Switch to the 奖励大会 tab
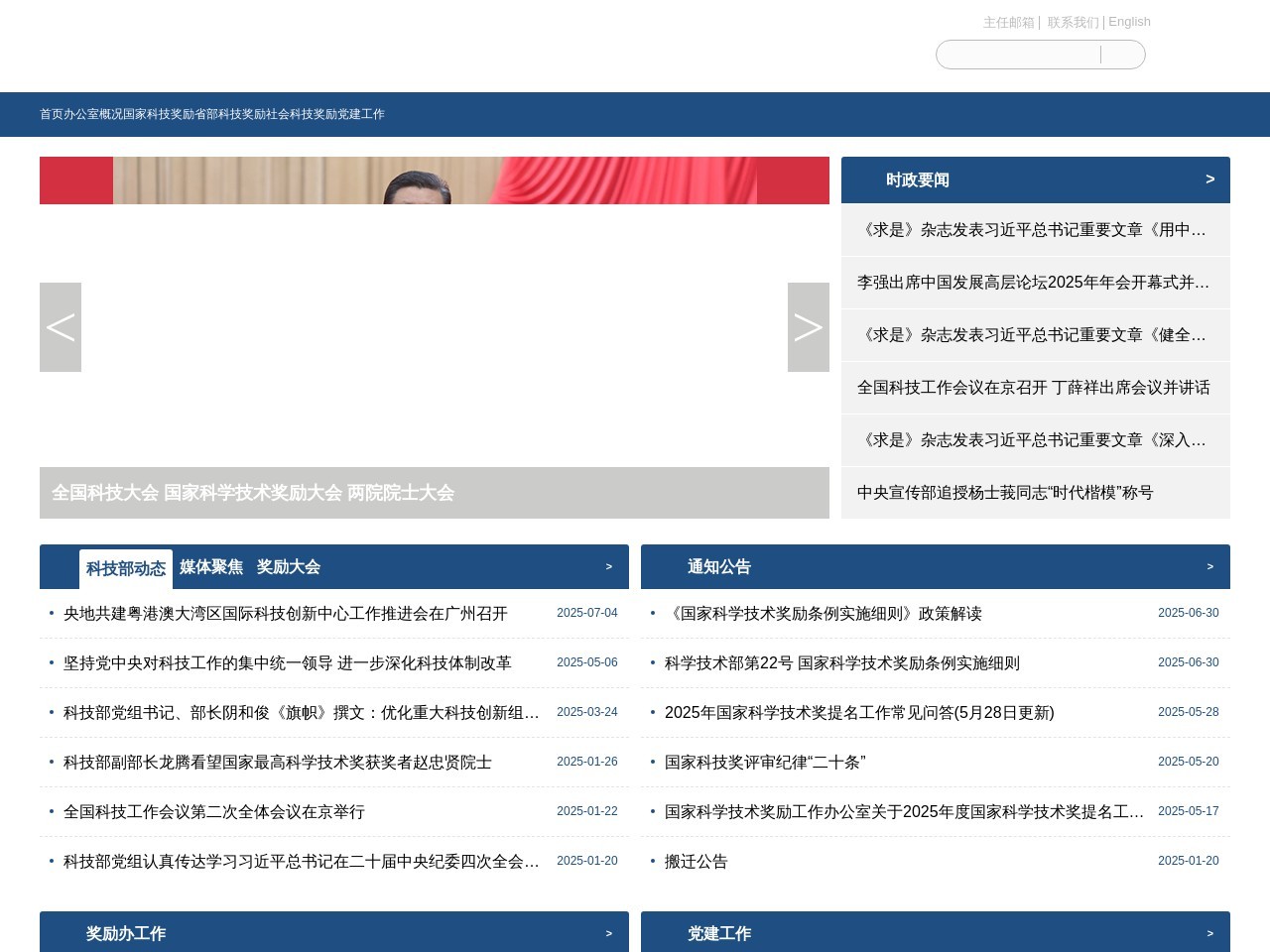 (289, 567)
